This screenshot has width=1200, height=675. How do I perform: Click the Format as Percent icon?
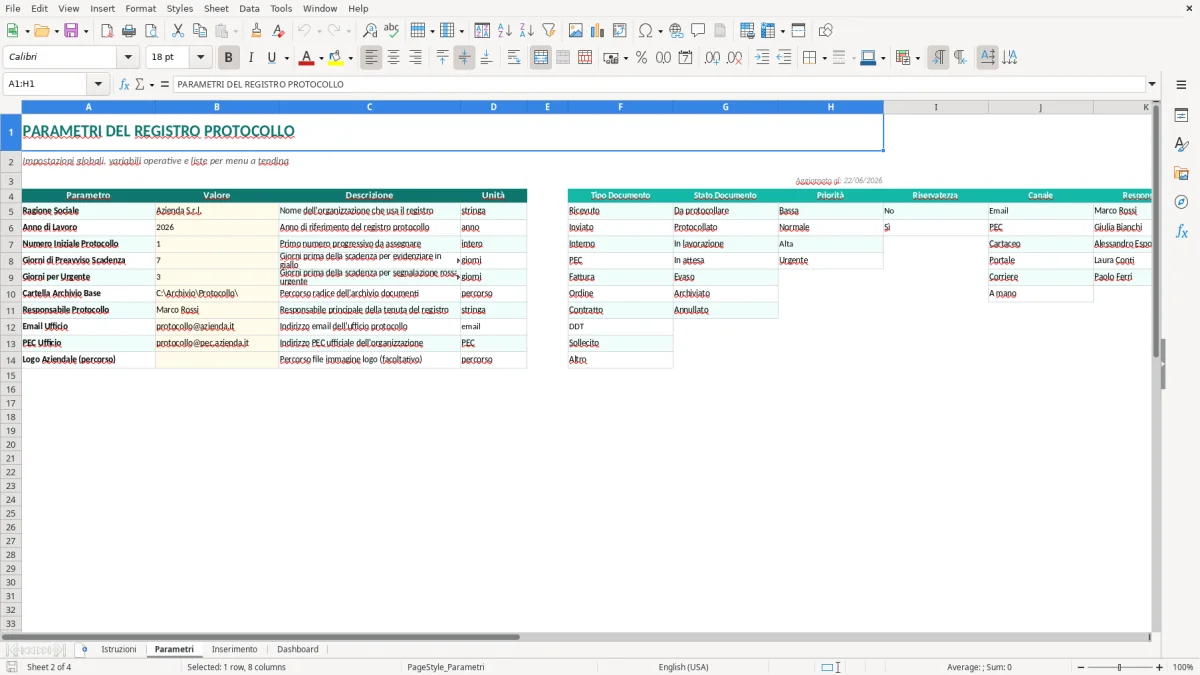click(641, 58)
